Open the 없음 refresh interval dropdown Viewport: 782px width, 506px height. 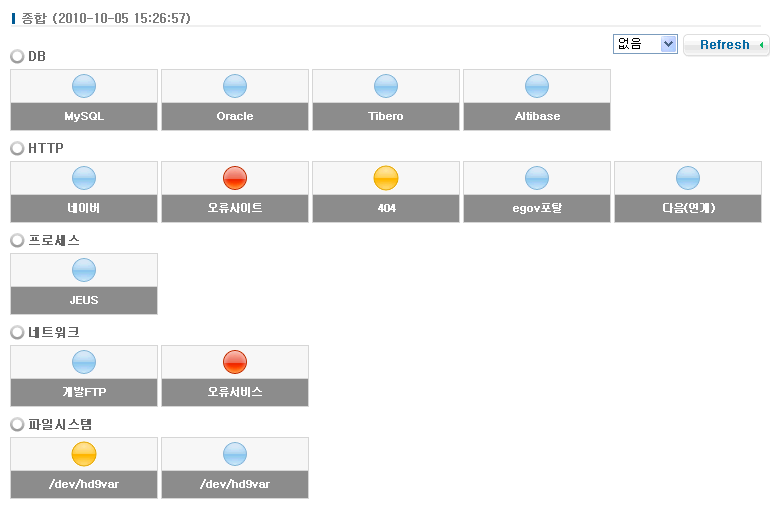pos(645,44)
